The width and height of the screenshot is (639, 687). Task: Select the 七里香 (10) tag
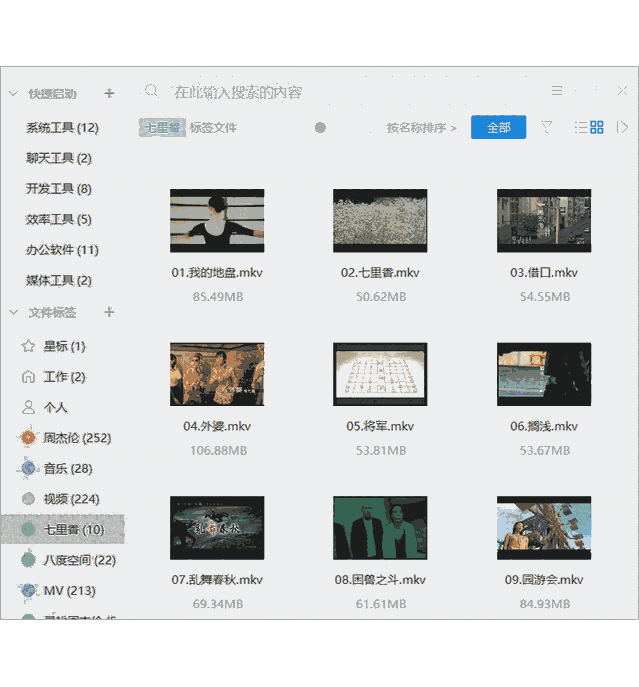[62, 529]
